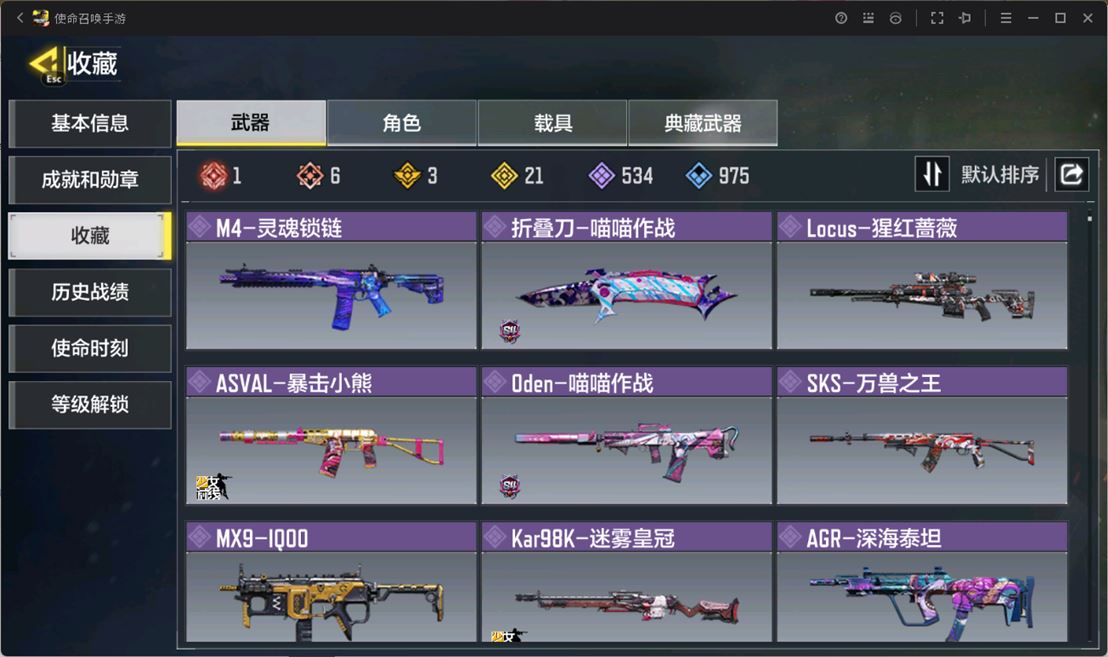Viewport: 1108px width, 657px height.
Task: Filter by red mythic rarity icon
Action: [x=213, y=175]
